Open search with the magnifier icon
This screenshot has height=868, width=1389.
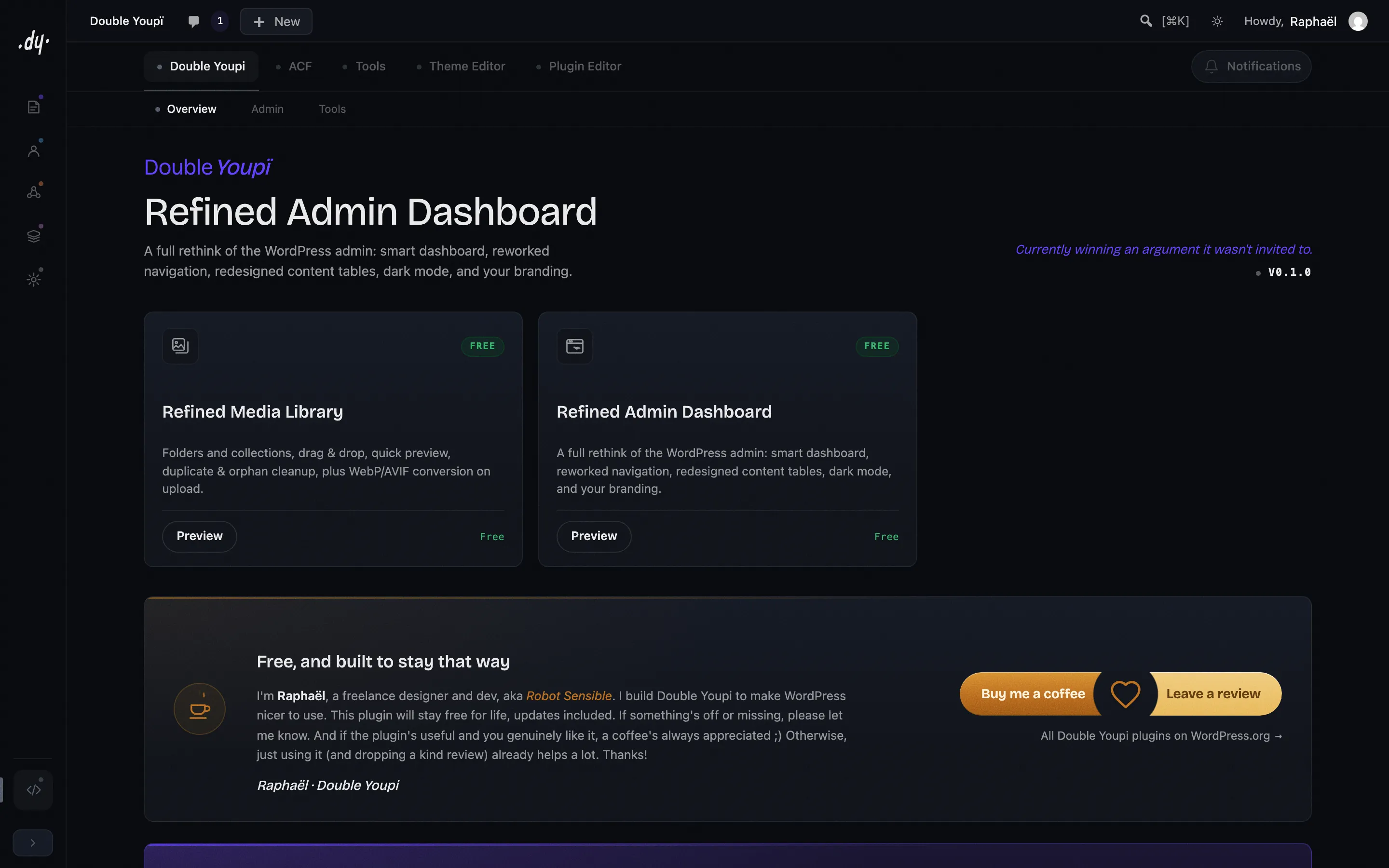point(1145,21)
